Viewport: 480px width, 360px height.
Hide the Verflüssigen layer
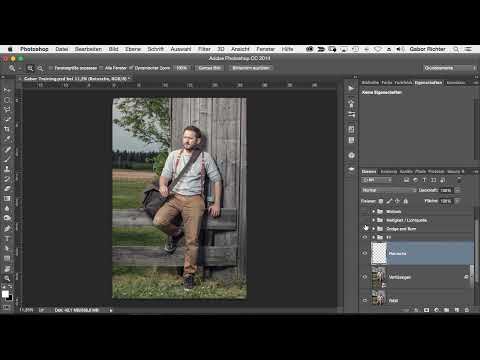coord(365,277)
